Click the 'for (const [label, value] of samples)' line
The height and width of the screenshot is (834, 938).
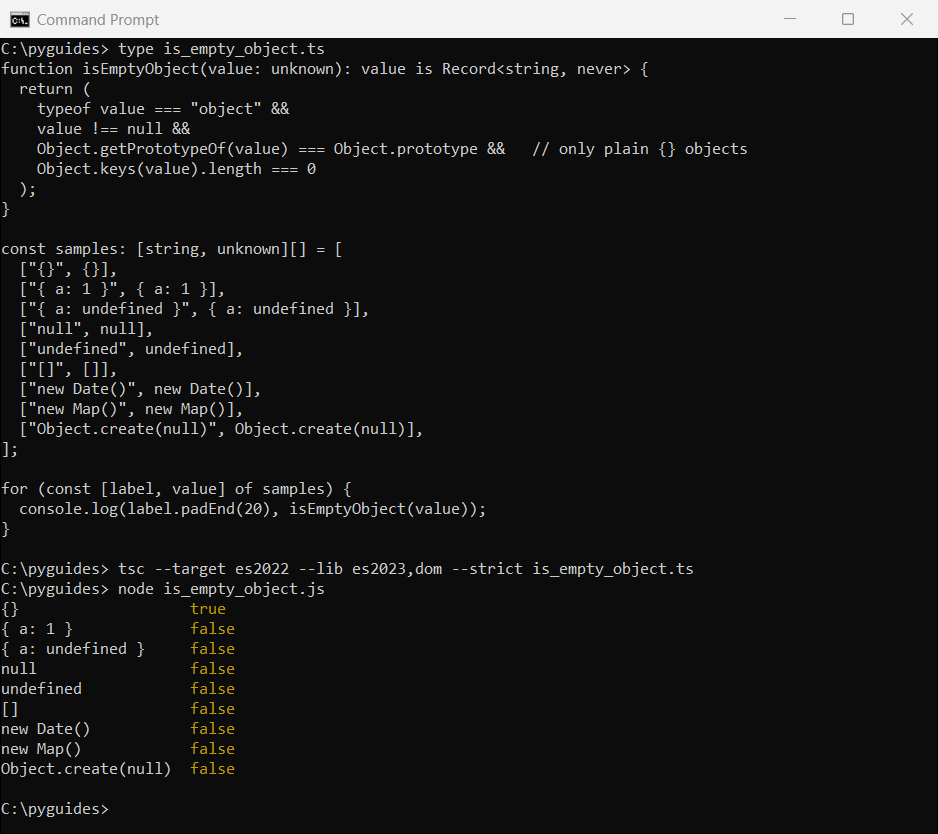coord(176,489)
